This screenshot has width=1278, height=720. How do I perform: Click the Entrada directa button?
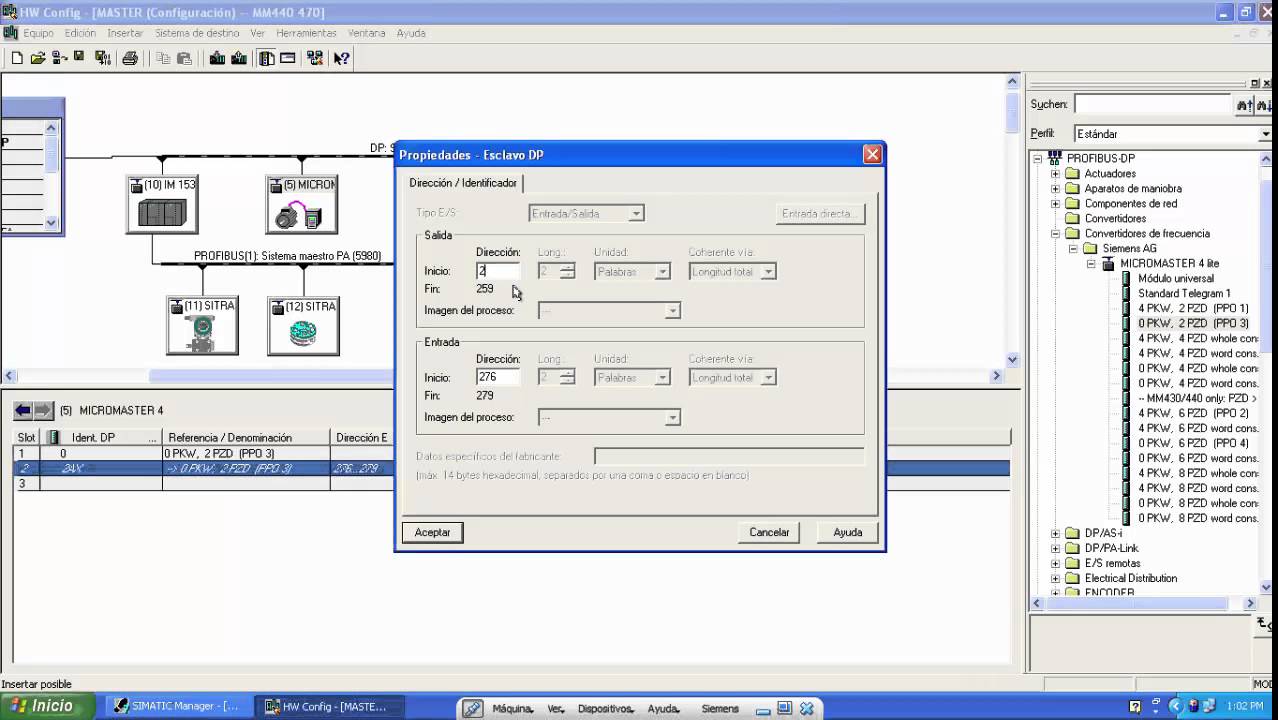click(x=820, y=214)
